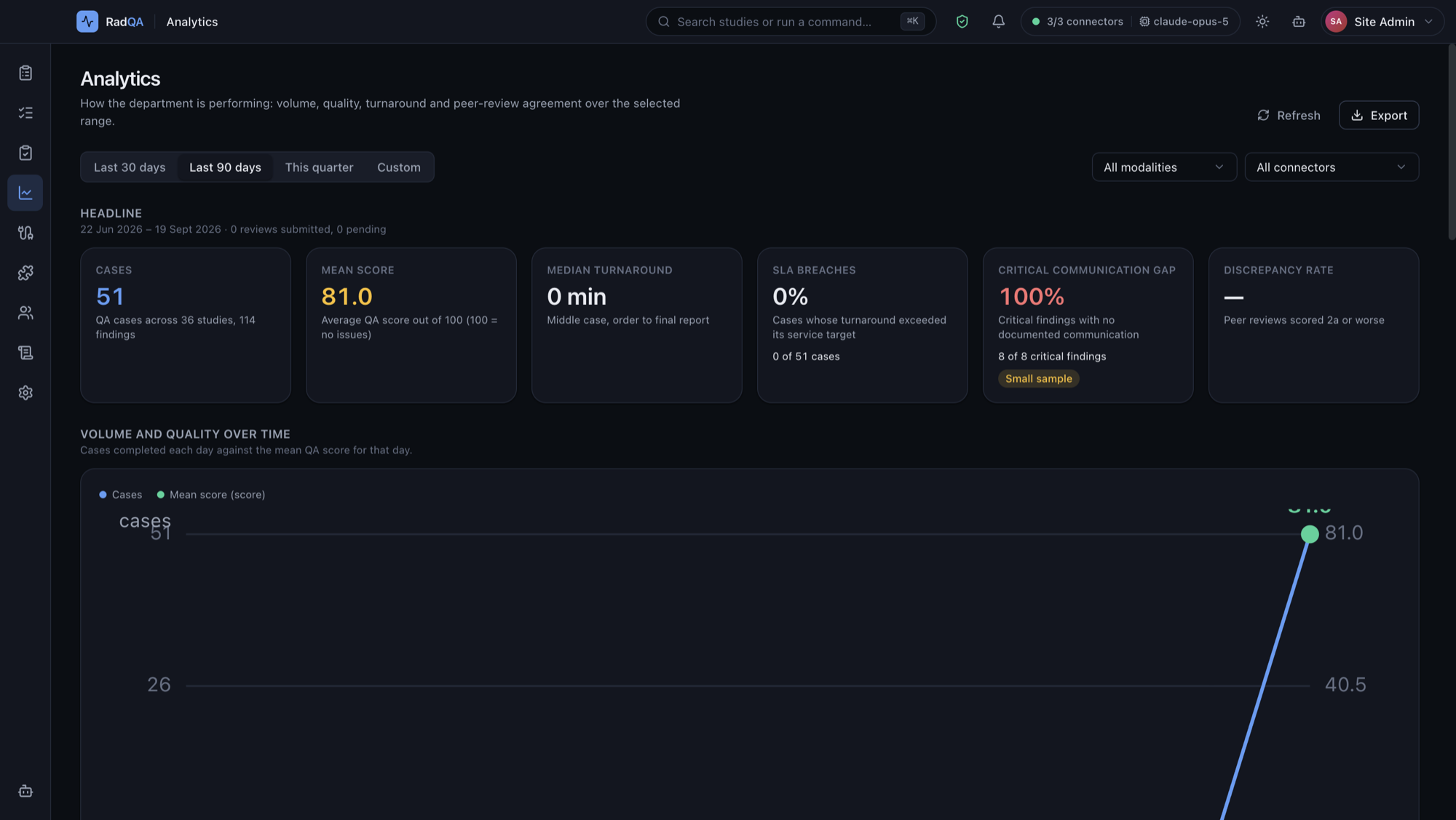1456x820 pixels.
Task: Click the claude-opus-5 model indicator
Action: pos(1184,22)
